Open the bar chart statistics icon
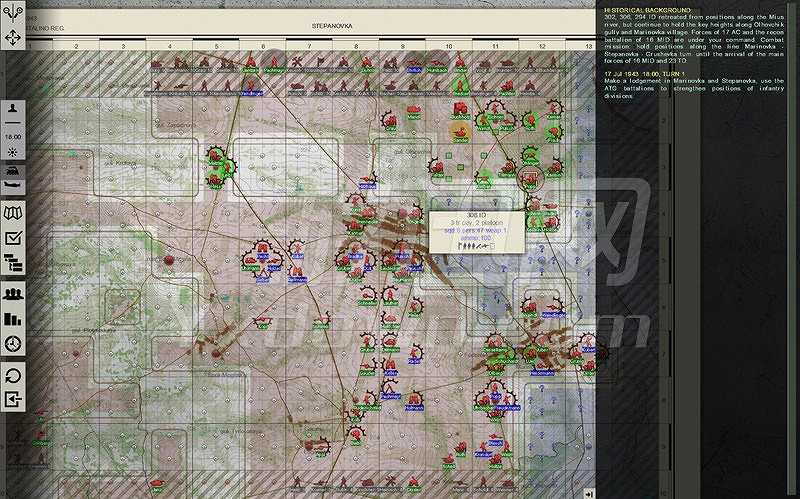 13,319
